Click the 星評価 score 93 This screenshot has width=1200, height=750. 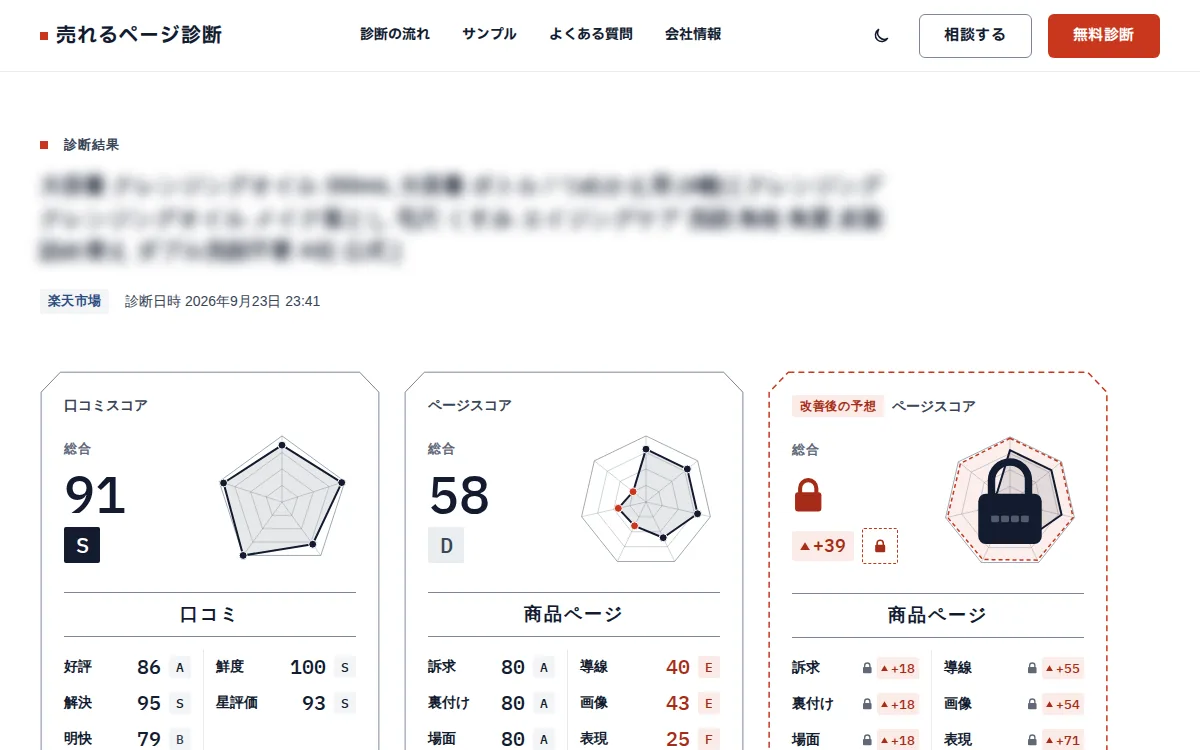[x=314, y=703]
